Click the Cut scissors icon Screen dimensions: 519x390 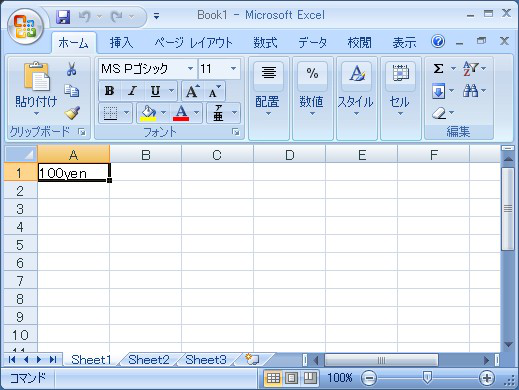[x=71, y=69]
